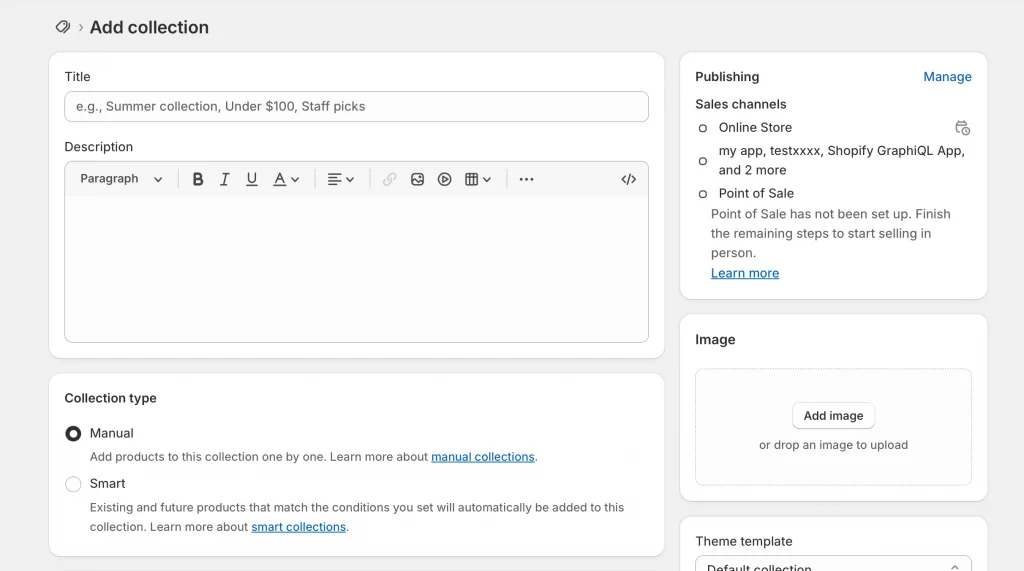Click the collection Title input field
The image size is (1024, 571).
(356, 107)
